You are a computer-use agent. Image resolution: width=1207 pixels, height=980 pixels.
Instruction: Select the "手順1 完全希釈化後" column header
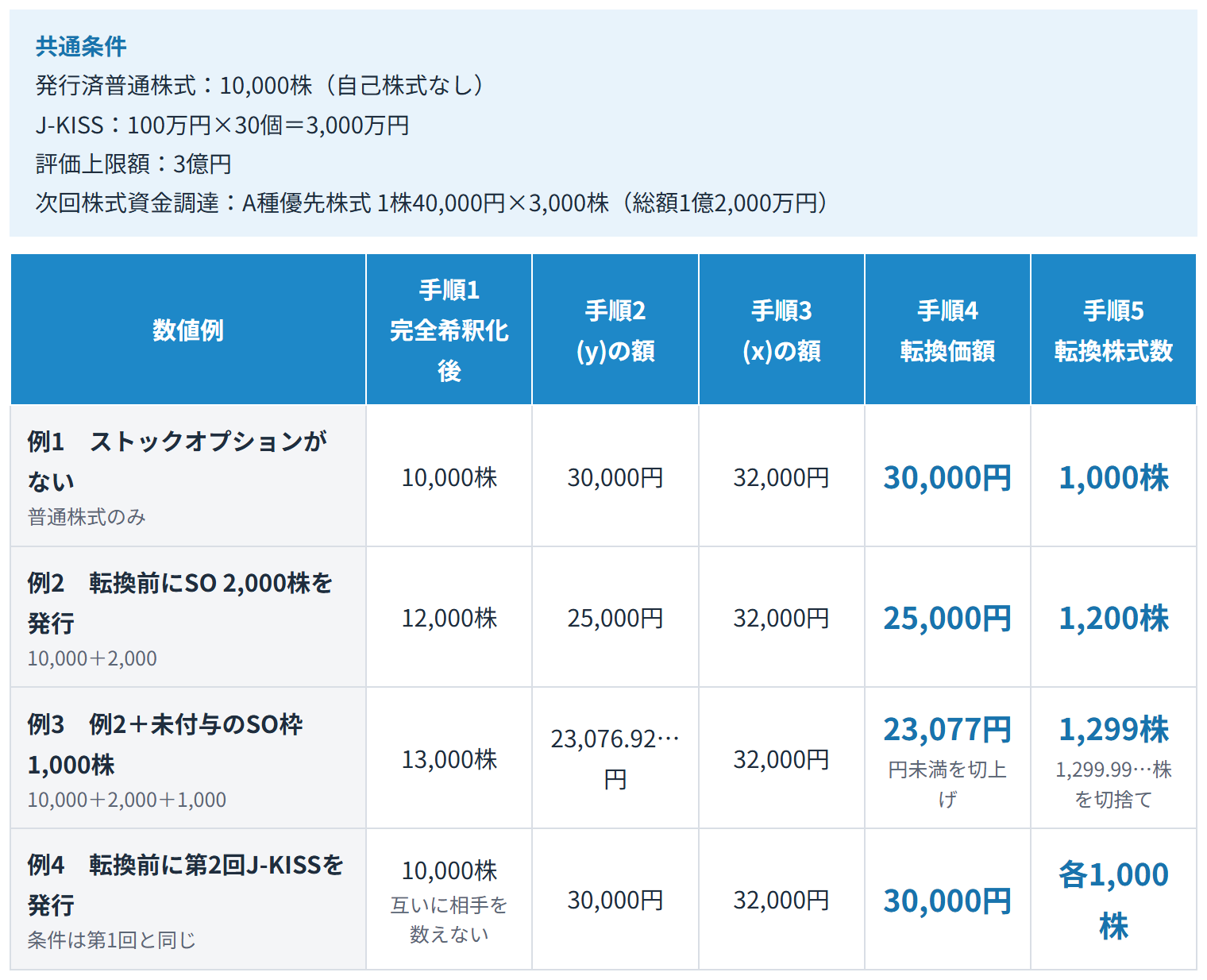[449, 330]
